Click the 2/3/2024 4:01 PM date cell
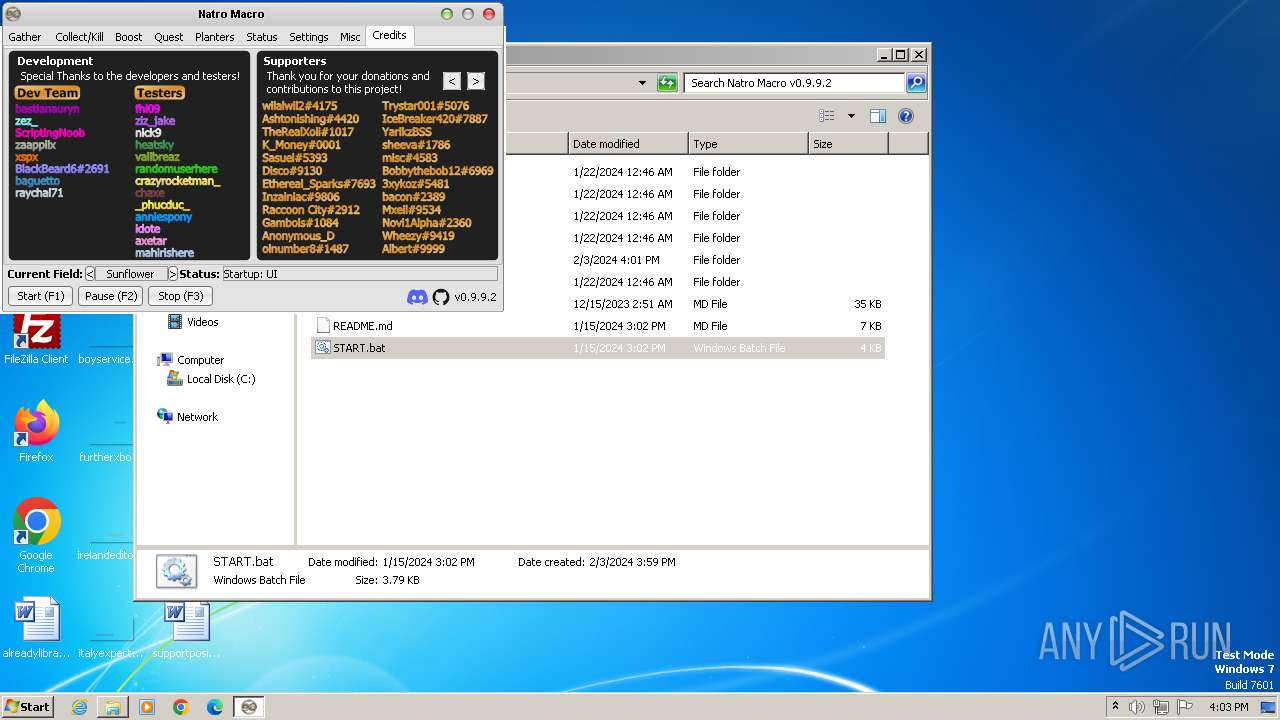Image resolution: width=1280 pixels, height=720 pixels. coord(616,260)
